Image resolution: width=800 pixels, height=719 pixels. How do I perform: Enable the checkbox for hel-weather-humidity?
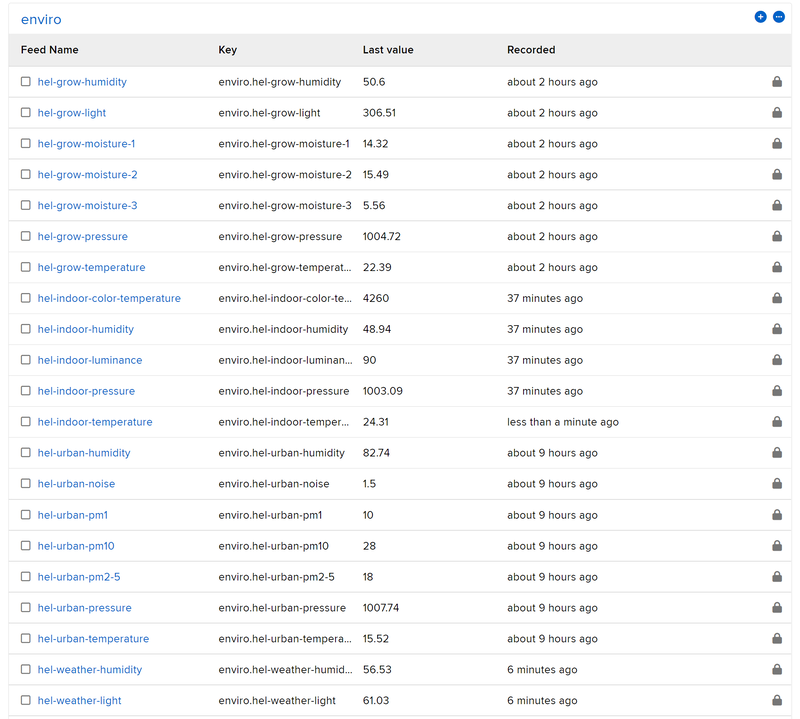(x=26, y=670)
